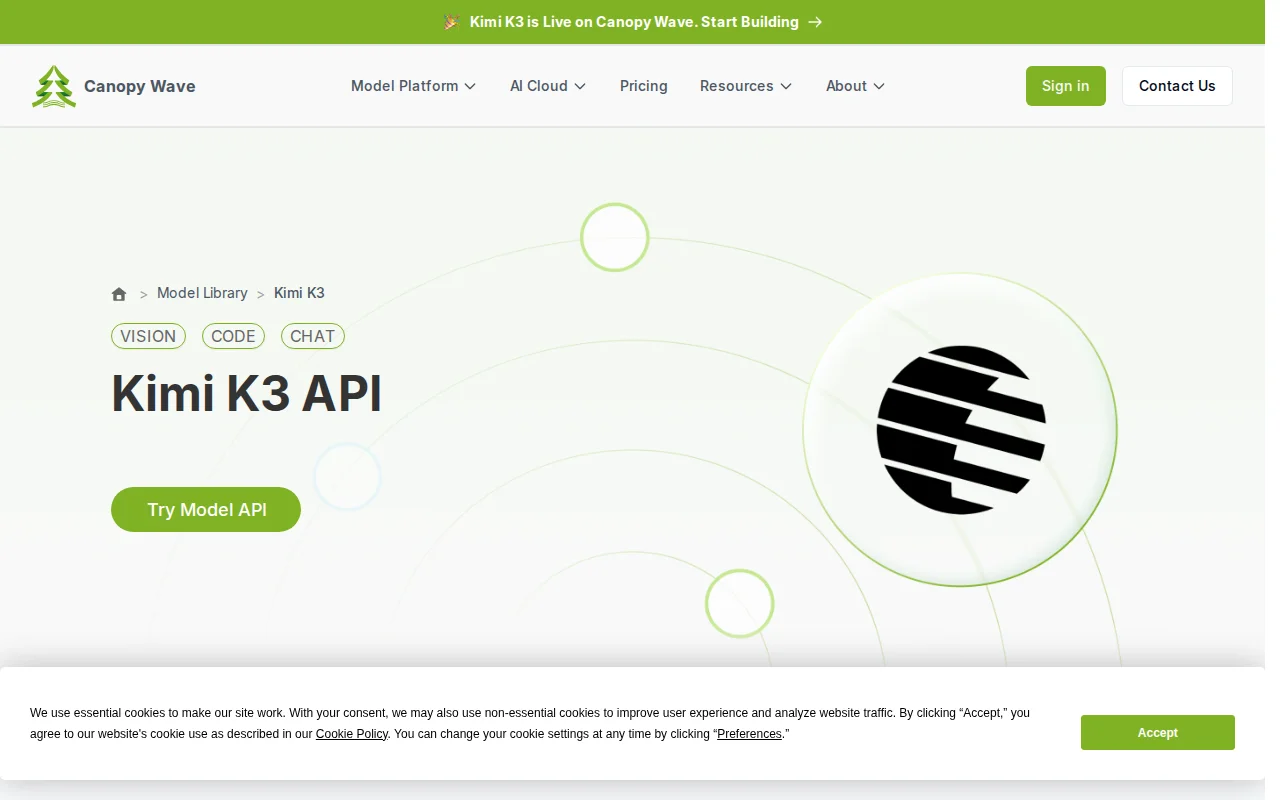This screenshot has height=800, width=1280.
Task: Accept the cookie consent
Action: pos(1158,733)
